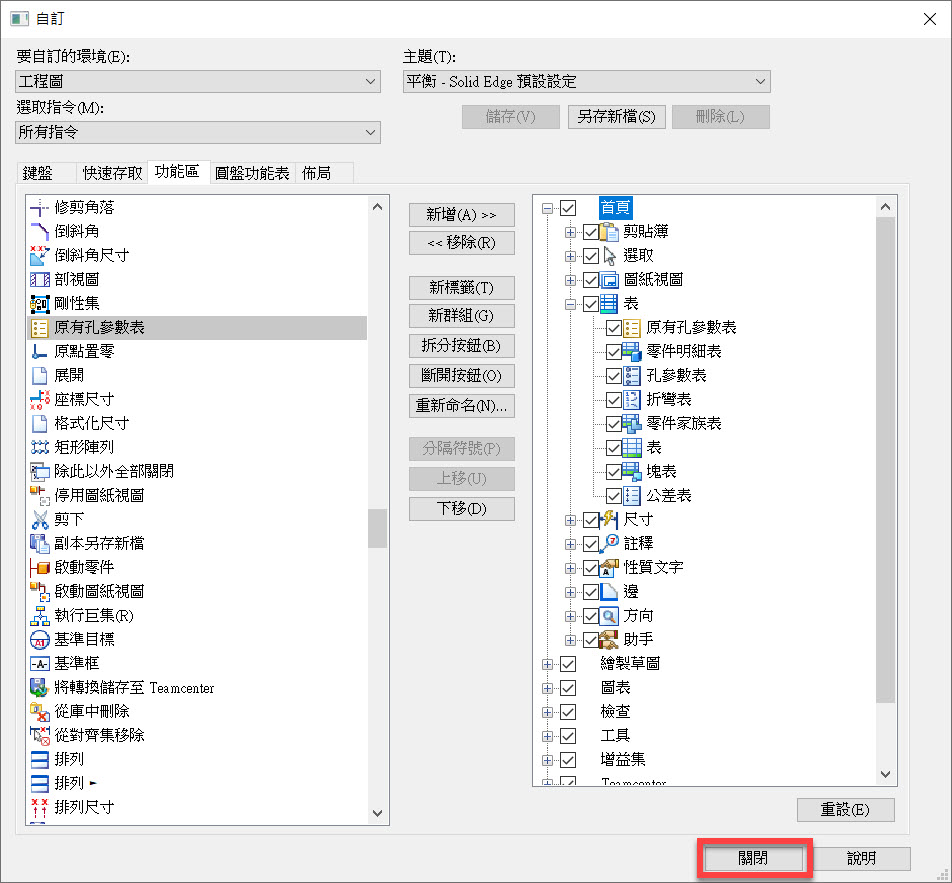The width and height of the screenshot is (952, 883).
Task: Open the 要自訂的環境 dropdown
Action: pyautogui.click(x=198, y=81)
